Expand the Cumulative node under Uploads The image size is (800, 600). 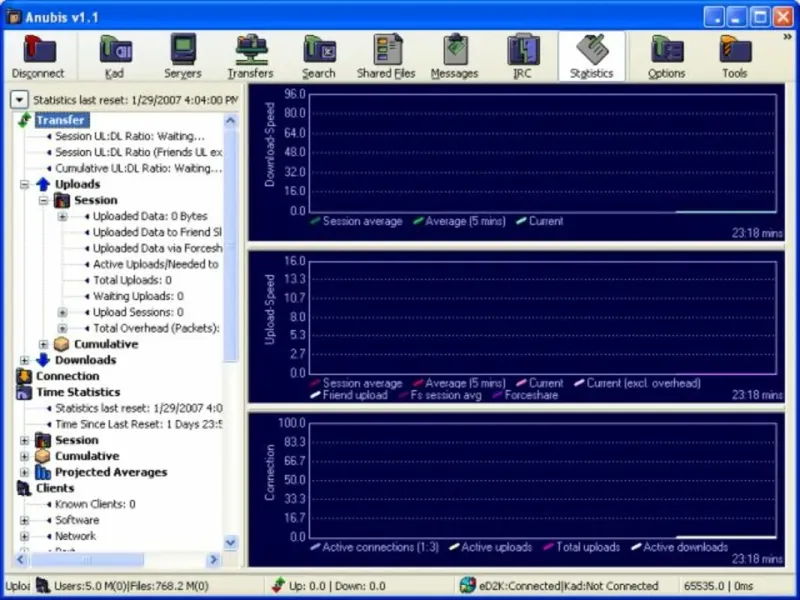tap(44, 344)
